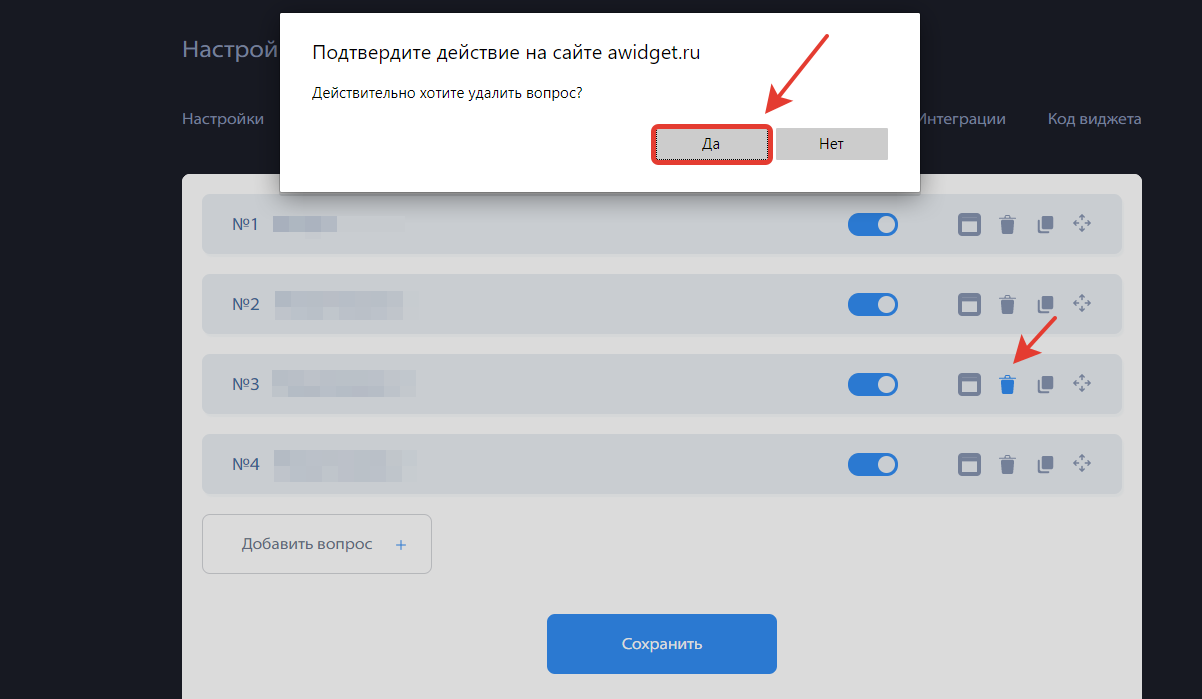Copy question №3 using duplicate icon
The height and width of the screenshot is (699, 1202).
(1045, 384)
